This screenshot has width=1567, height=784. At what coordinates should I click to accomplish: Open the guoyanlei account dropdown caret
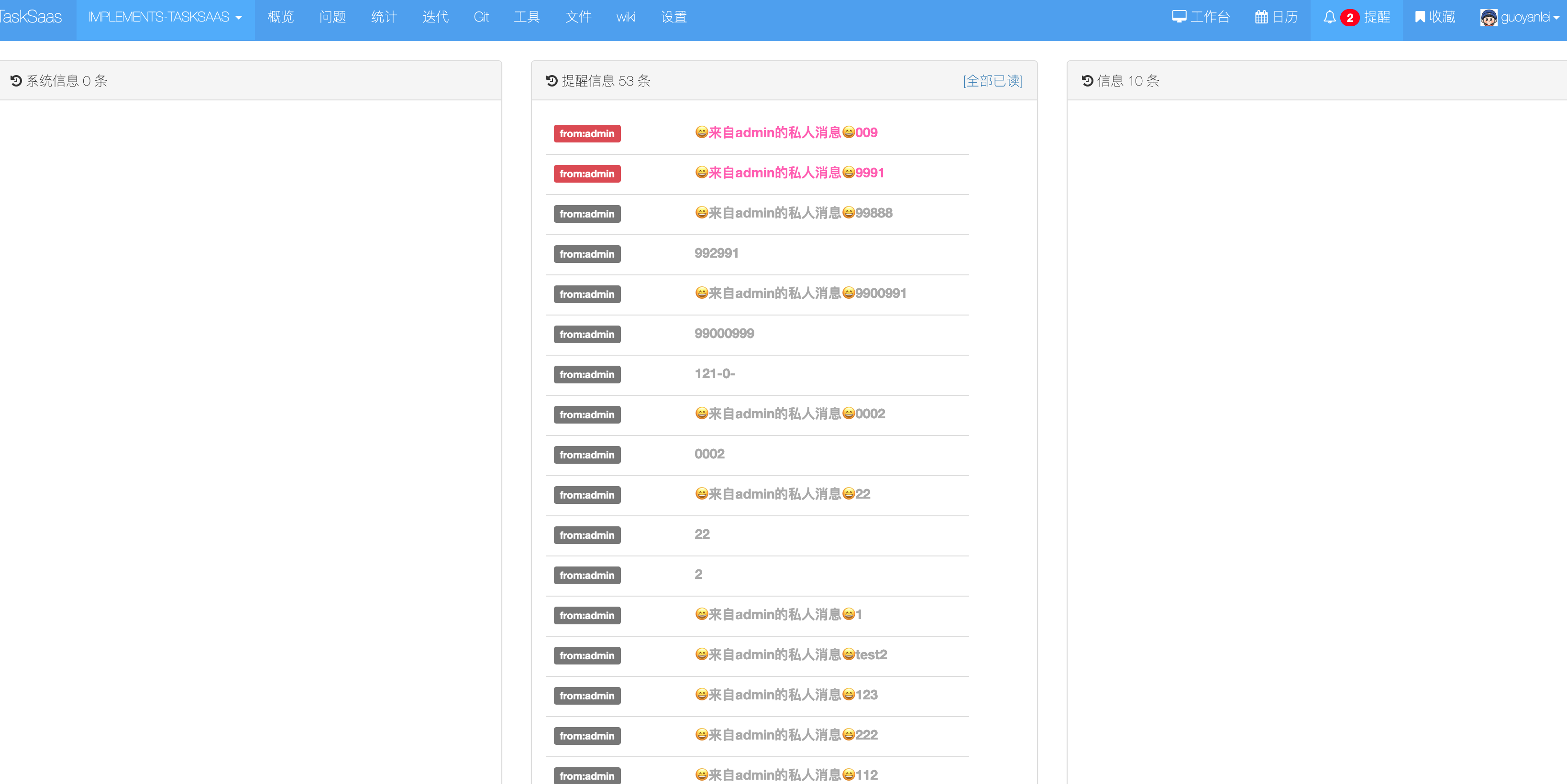[1556, 18]
